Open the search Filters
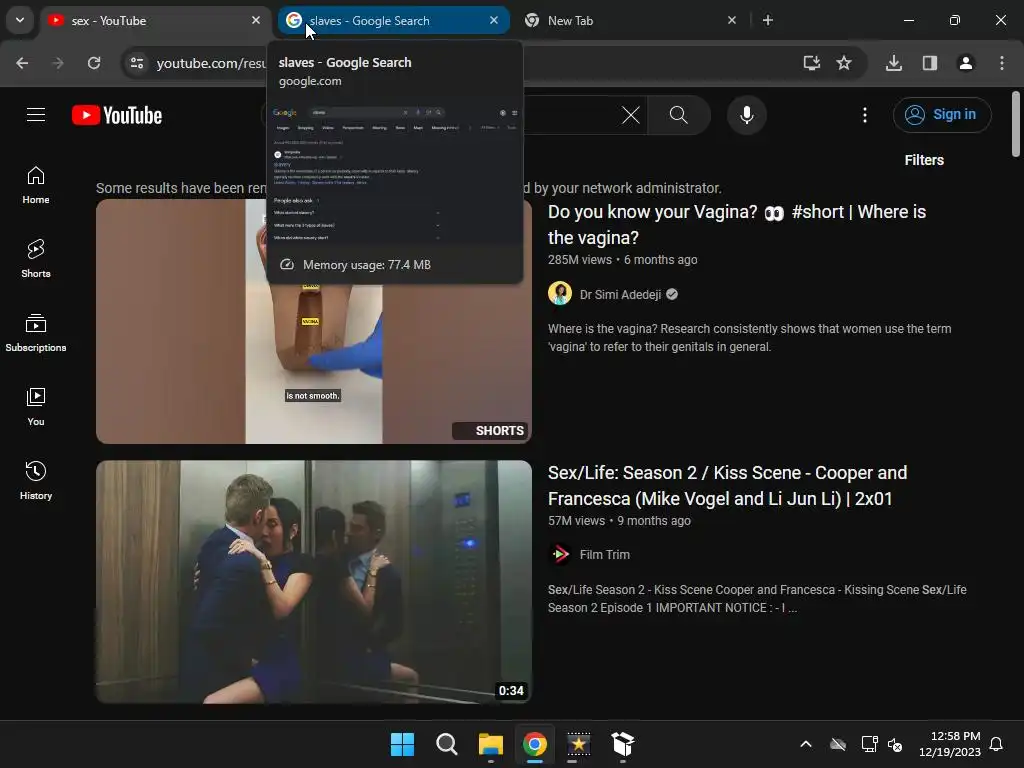This screenshot has width=1024, height=768. pyautogui.click(x=923, y=160)
